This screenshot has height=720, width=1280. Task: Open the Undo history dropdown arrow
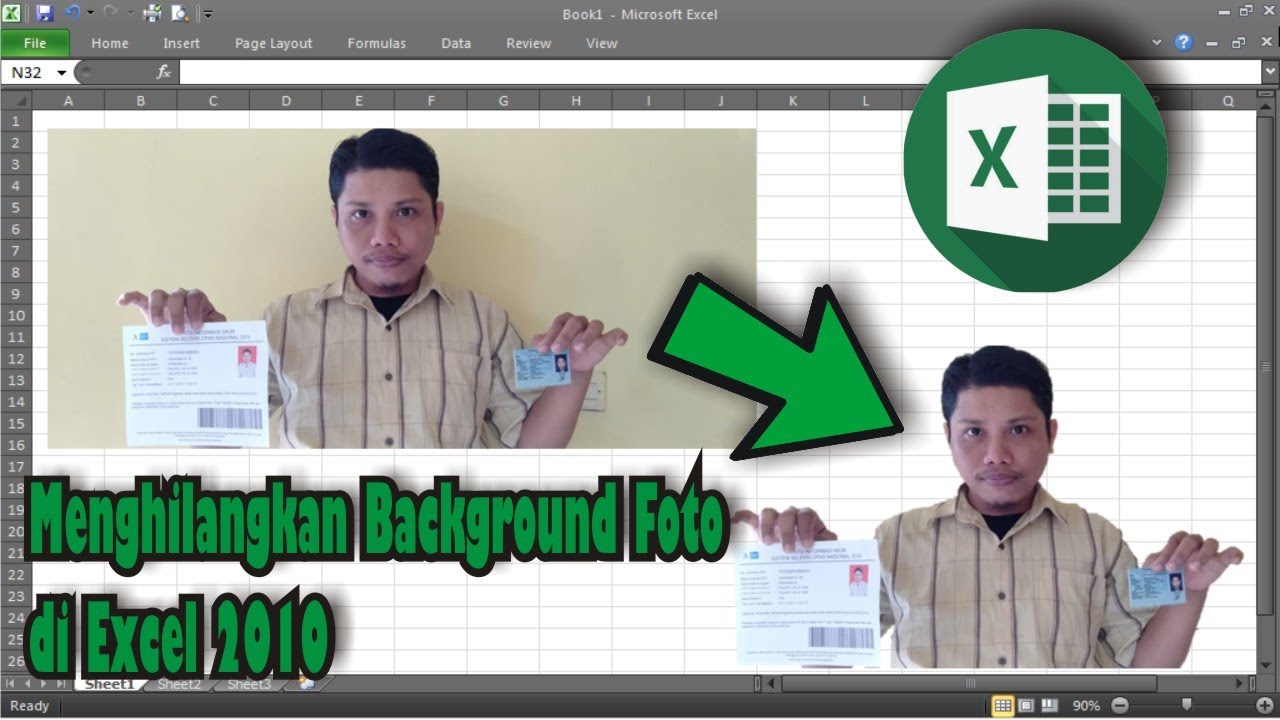point(89,13)
